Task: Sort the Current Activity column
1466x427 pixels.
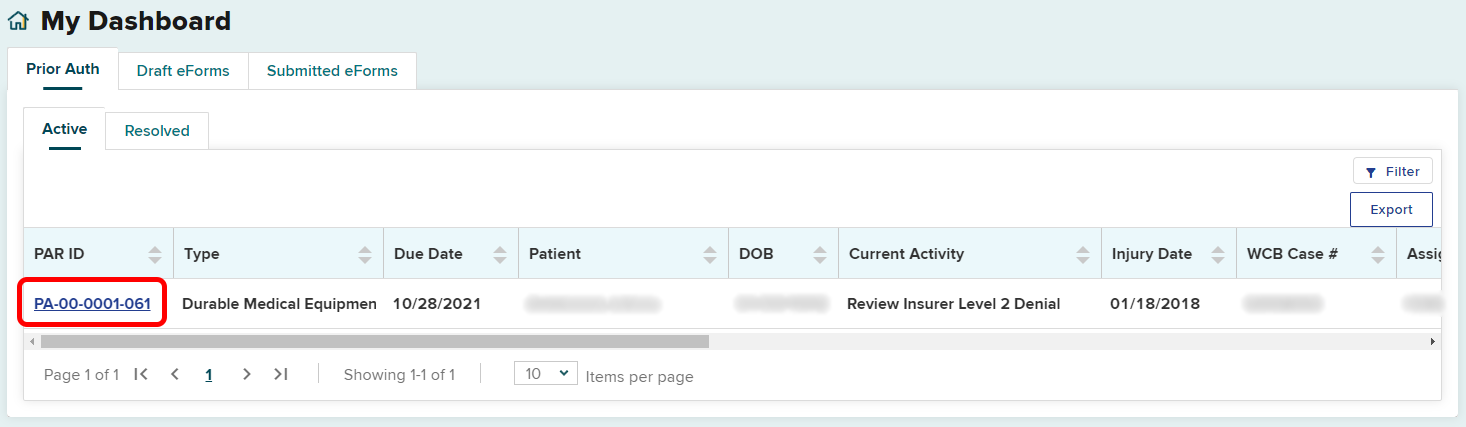Action: click(x=1083, y=254)
